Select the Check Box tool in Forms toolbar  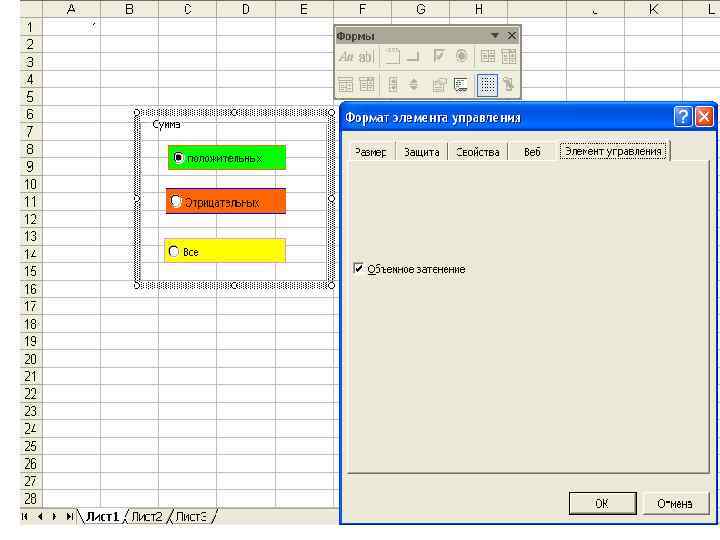pos(439,57)
